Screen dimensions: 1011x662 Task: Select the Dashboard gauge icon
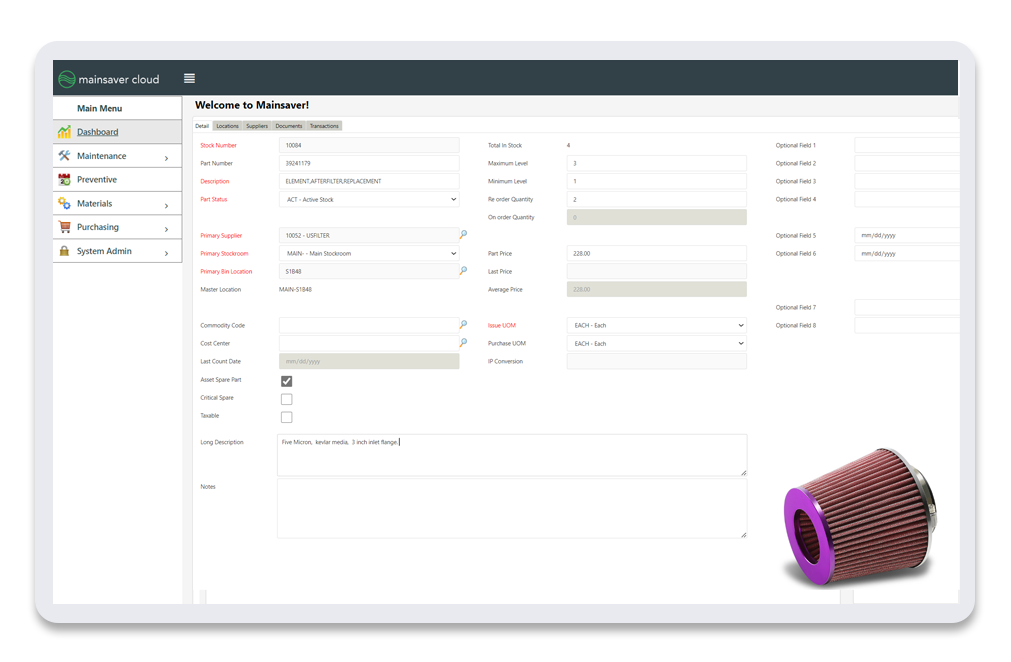[x=66, y=131]
